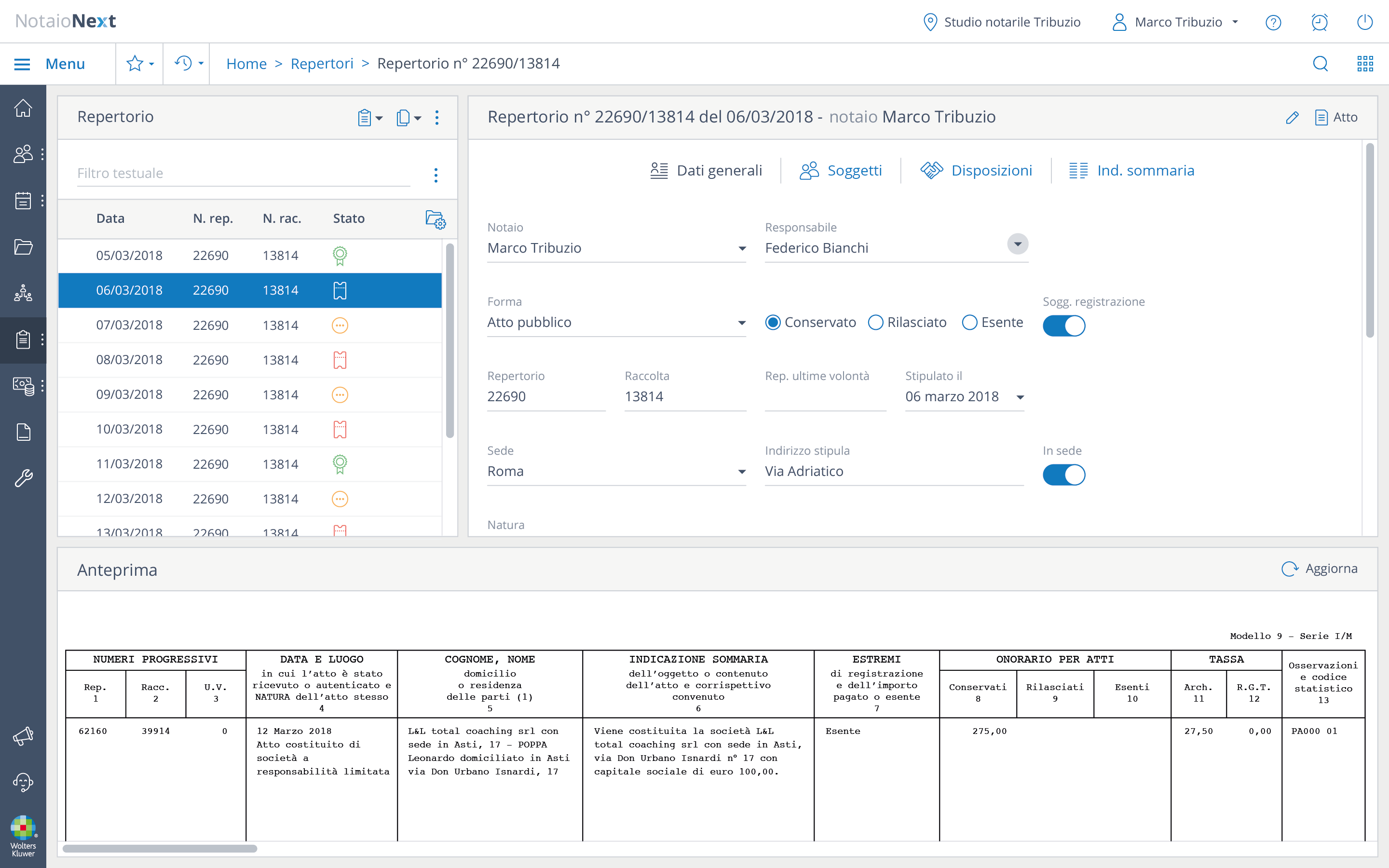Click the search magnifier icon

point(1320,64)
